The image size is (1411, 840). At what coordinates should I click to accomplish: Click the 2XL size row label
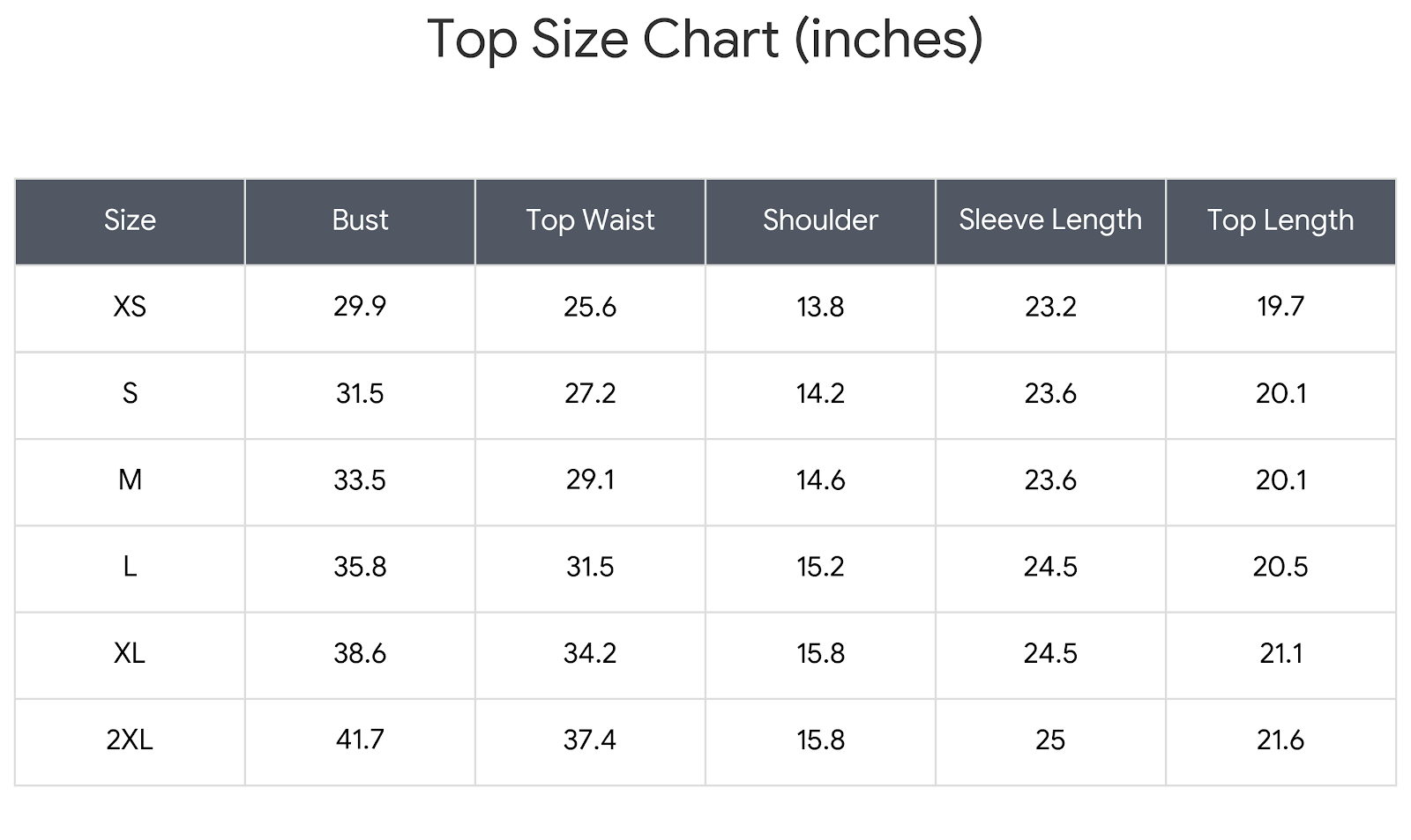tap(130, 740)
